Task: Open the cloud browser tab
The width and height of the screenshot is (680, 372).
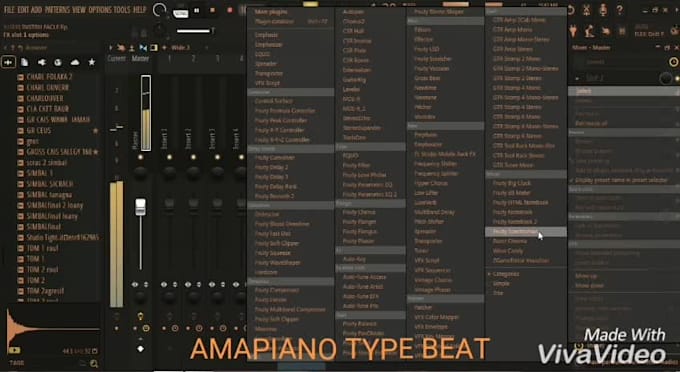Action: tap(75, 62)
